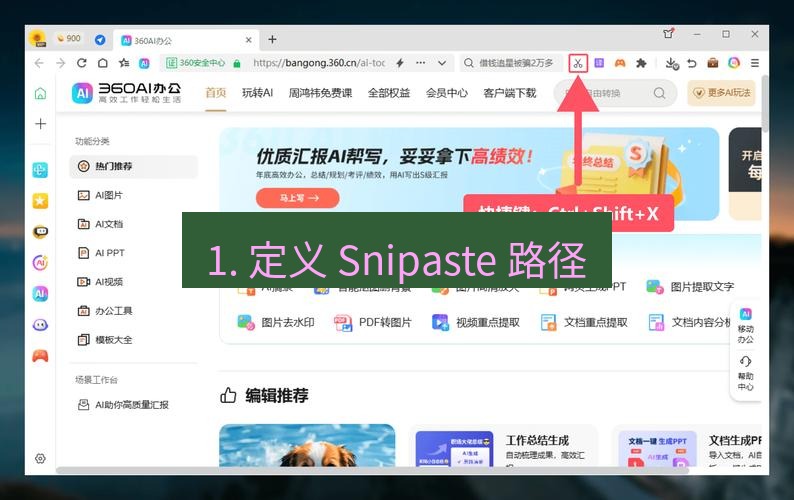Click the page search magnifier icon
The image size is (794, 500).
pyautogui.click(x=659, y=93)
